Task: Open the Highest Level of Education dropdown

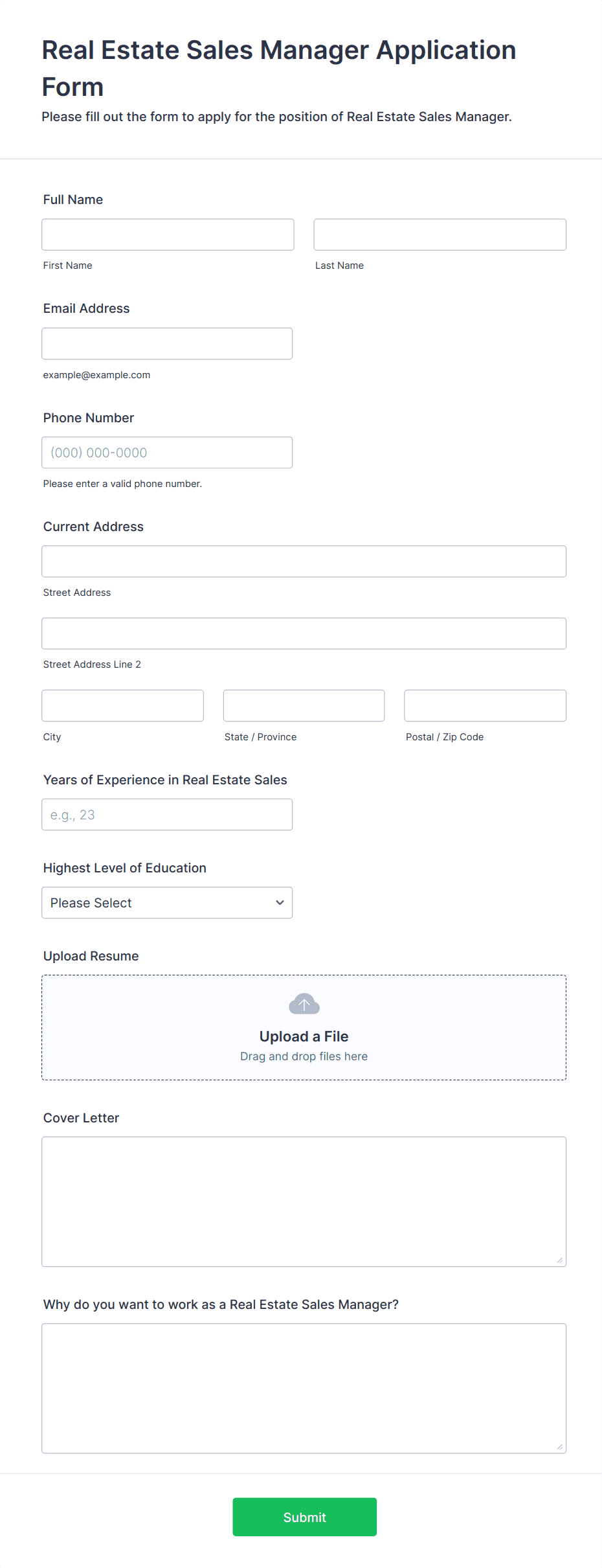Action: point(167,902)
